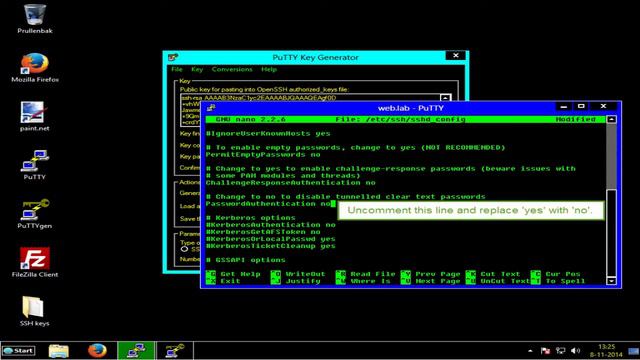The height and width of the screenshot is (360, 640).
Task: Click the 'ChallengeResponseAuthentication no' line
Action: click(x=290, y=182)
